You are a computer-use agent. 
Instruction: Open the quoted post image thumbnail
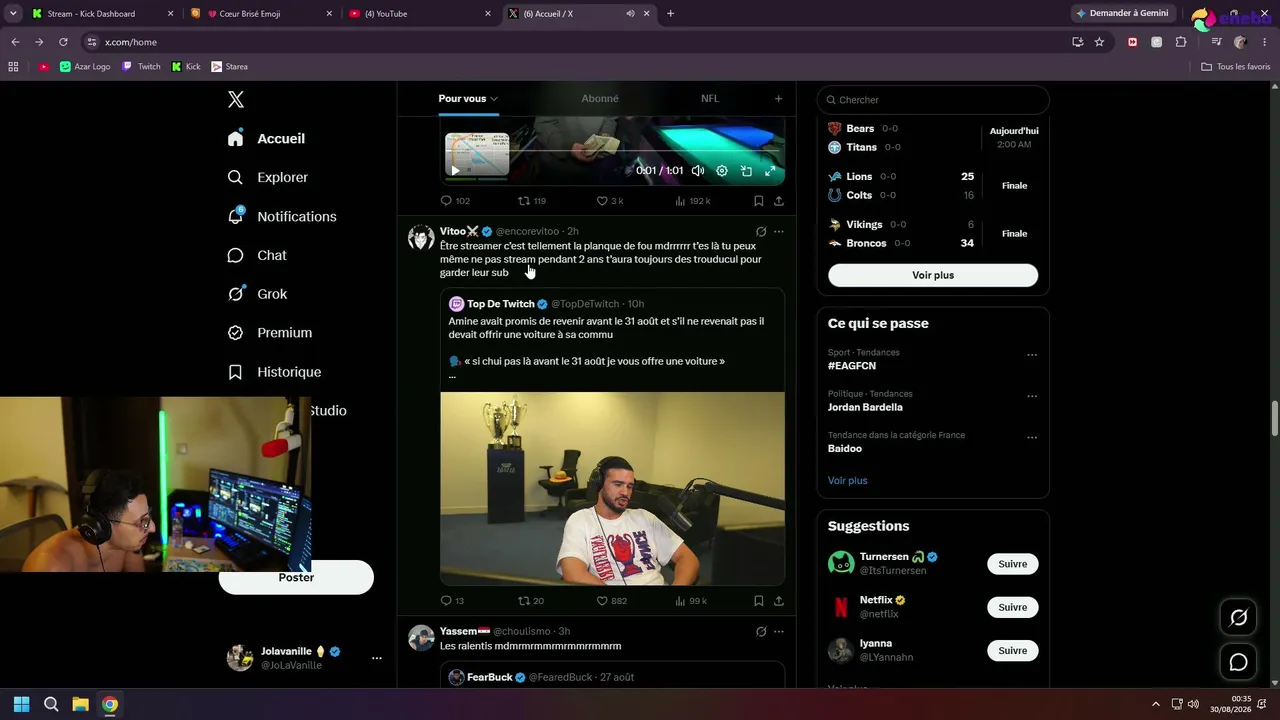click(612, 488)
